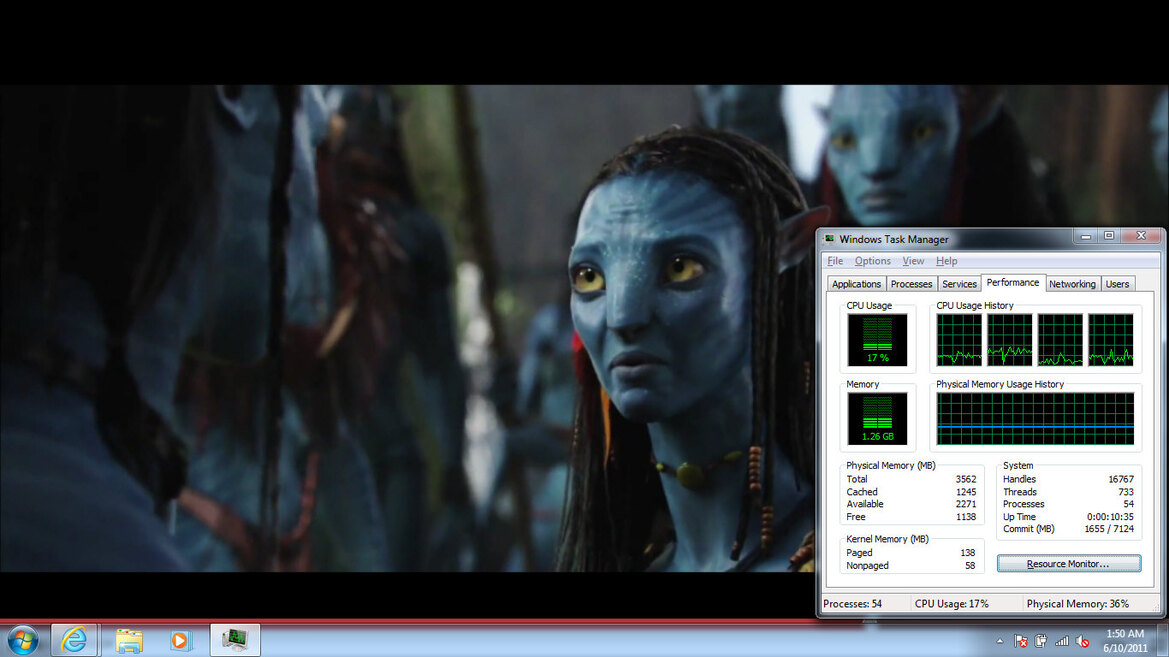The width and height of the screenshot is (1169, 657).
Task: Click status bar text Processes: 54
Action: [853, 604]
